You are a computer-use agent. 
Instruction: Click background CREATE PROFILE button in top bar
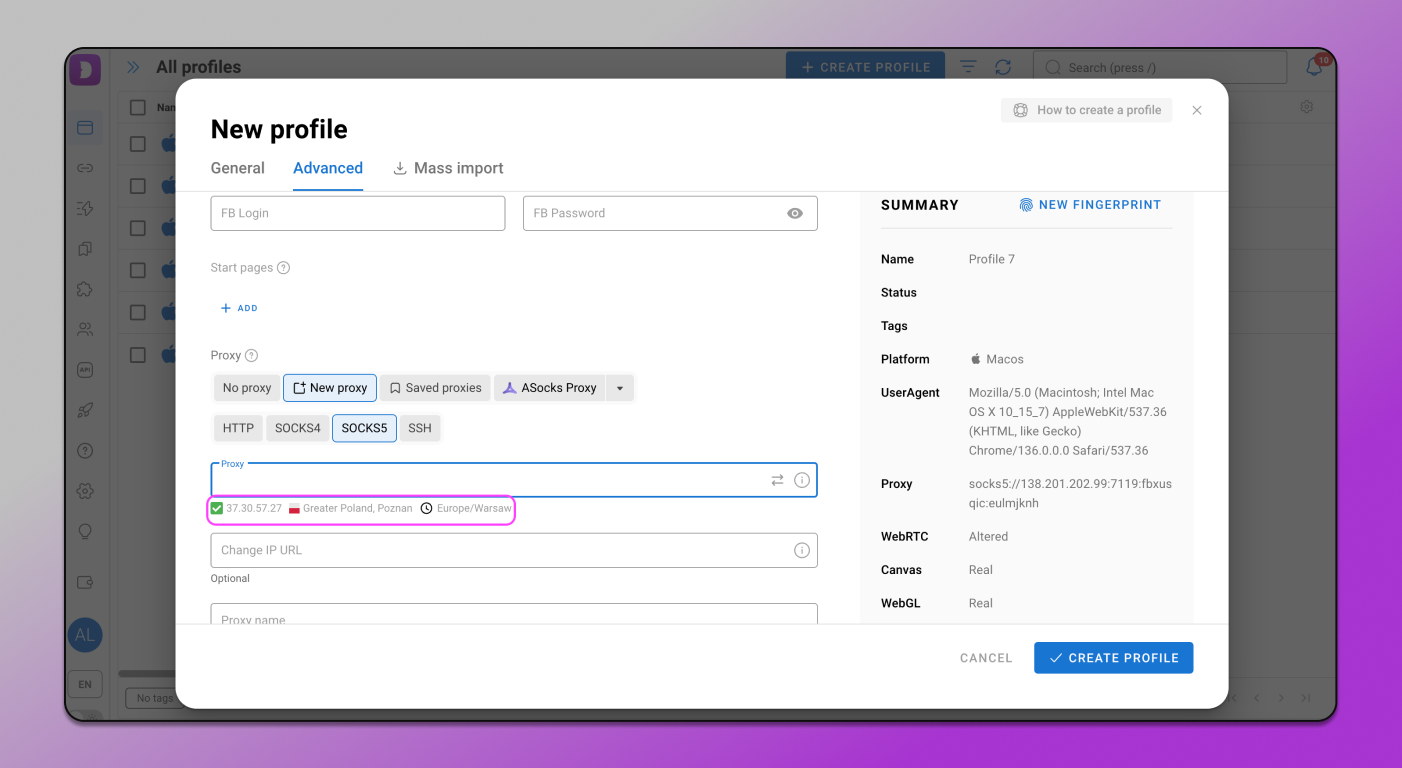pyautogui.click(x=865, y=67)
